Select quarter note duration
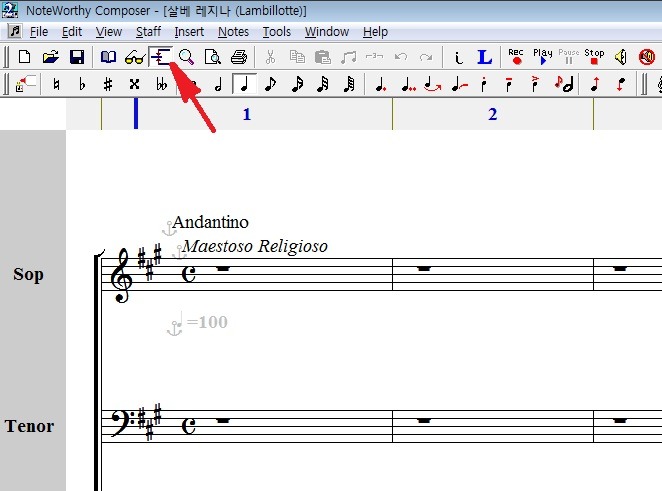 pyautogui.click(x=244, y=84)
